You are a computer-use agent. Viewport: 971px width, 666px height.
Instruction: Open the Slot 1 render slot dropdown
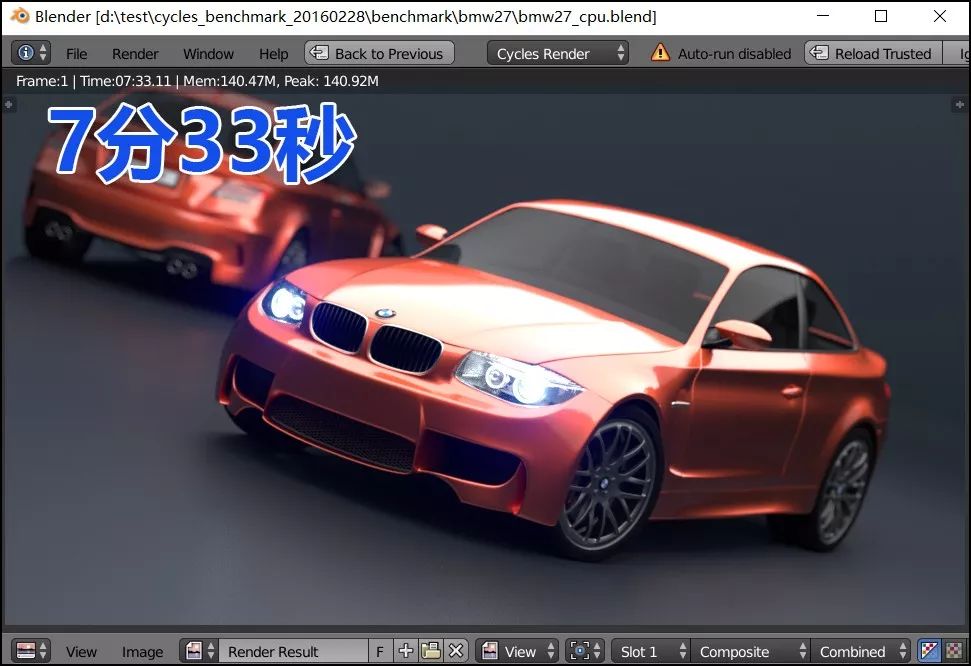pyautogui.click(x=648, y=651)
